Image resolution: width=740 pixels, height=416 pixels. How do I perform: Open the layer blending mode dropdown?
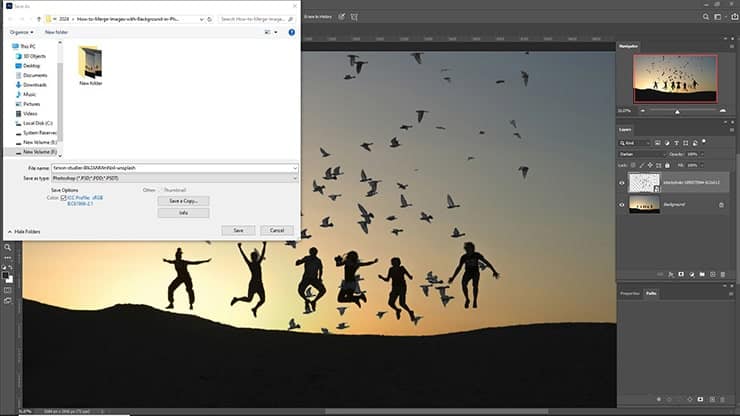coord(640,154)
